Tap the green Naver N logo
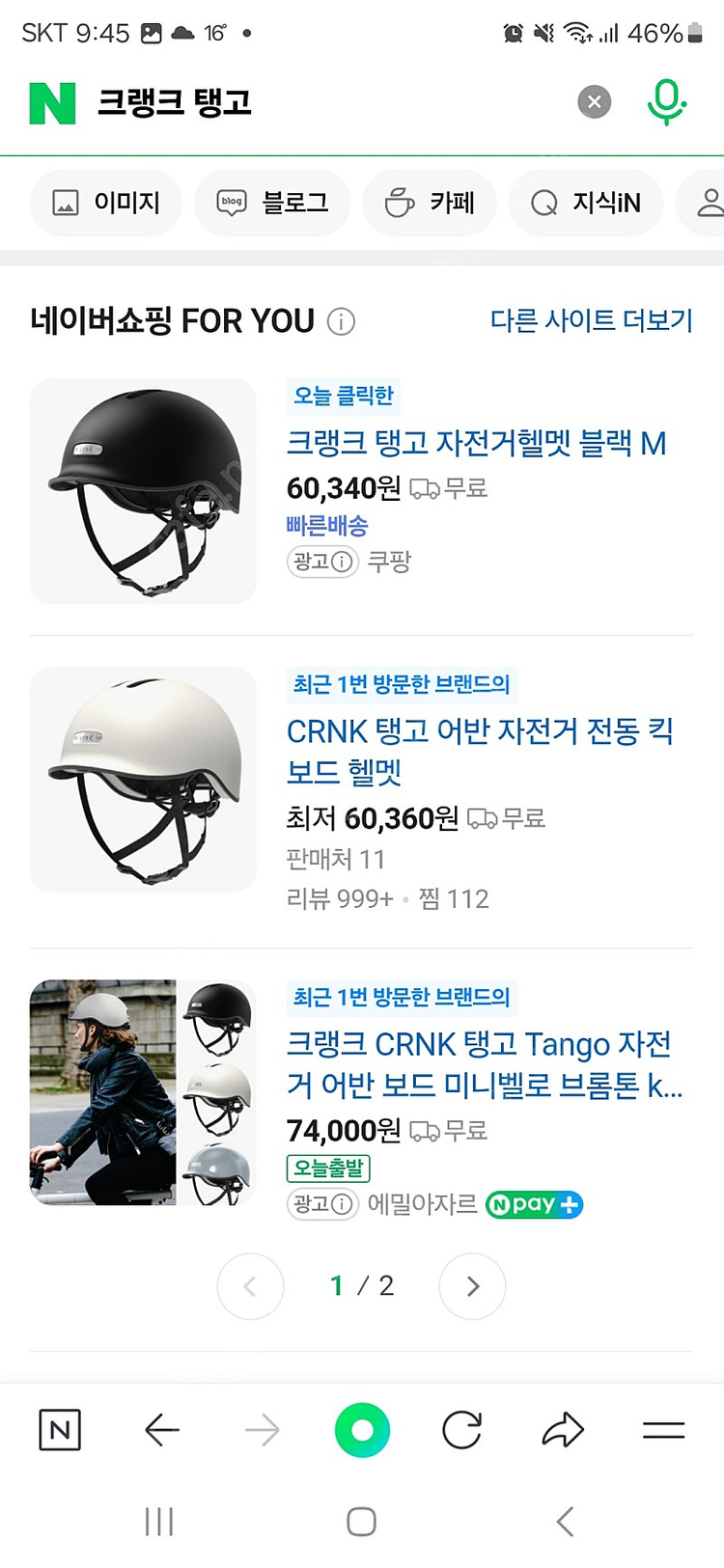This screenshot has width=724, height=1568. (x=52, y=102)
